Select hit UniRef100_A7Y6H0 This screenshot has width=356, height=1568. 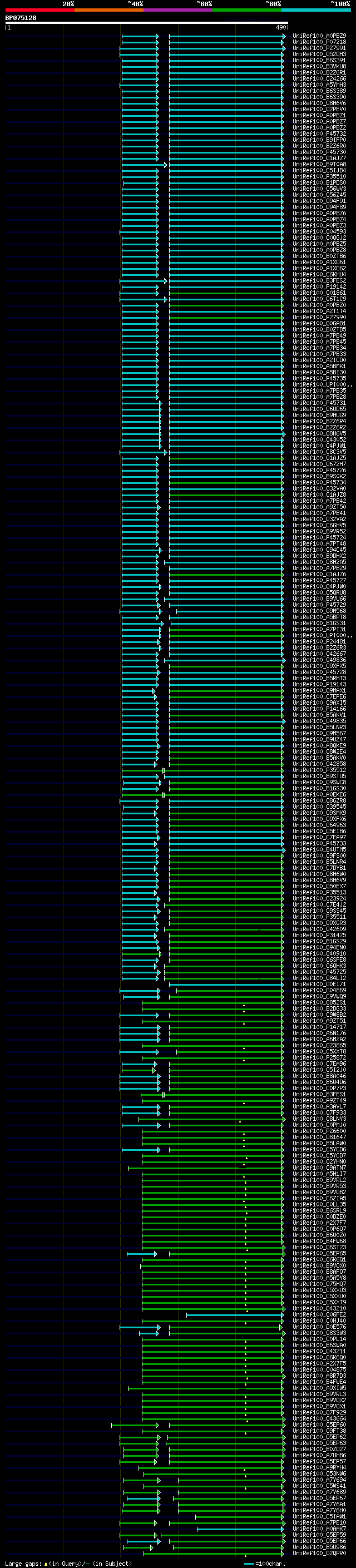(x=319, y=1510)
